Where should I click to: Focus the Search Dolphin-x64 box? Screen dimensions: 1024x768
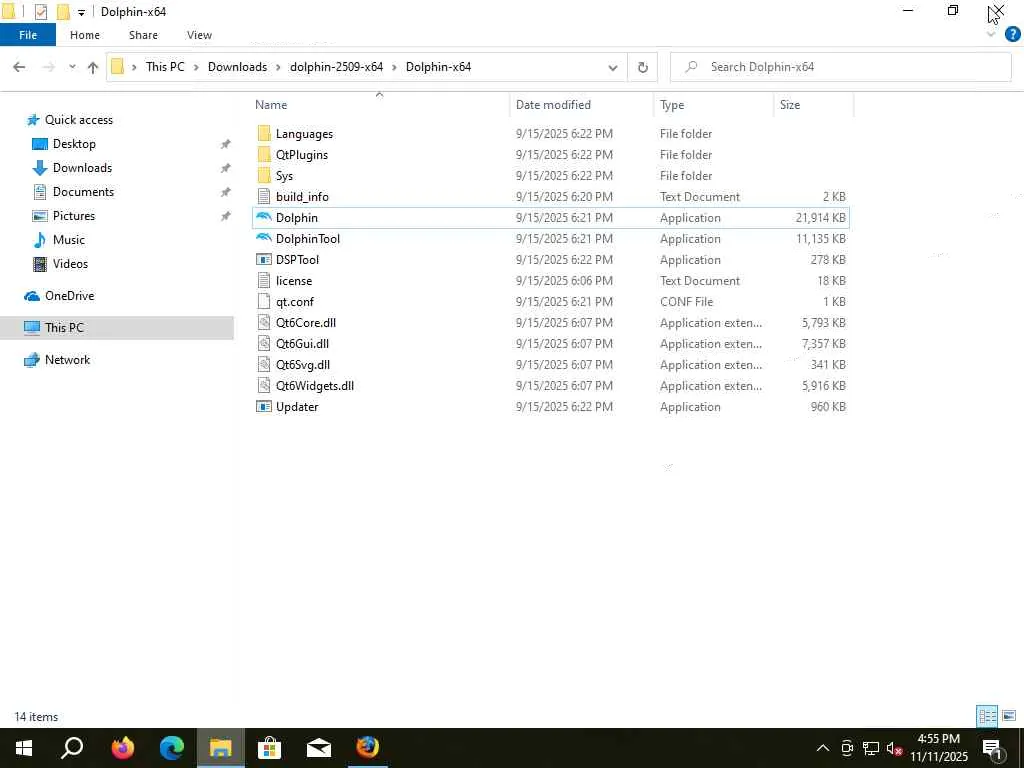click(840, 67)
